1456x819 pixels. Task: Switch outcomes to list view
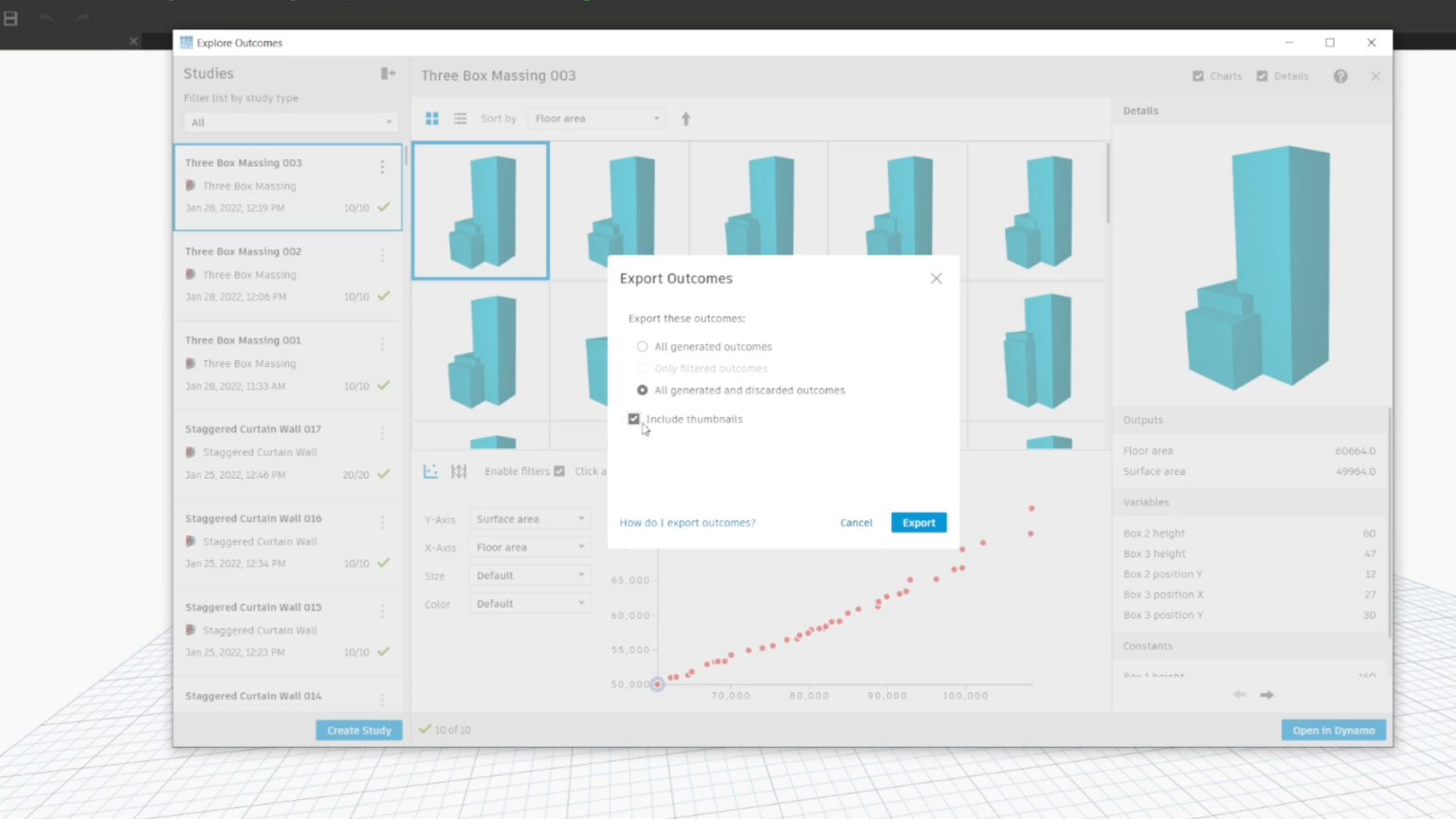point(461,118)
